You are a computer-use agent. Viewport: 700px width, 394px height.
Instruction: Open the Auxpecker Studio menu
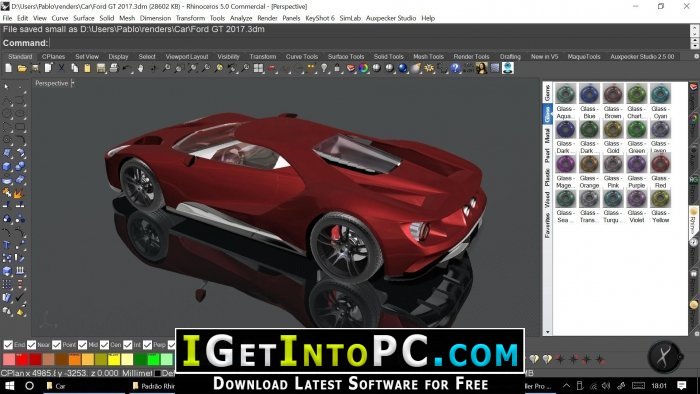pyautogui.click(x=391, y=18)
